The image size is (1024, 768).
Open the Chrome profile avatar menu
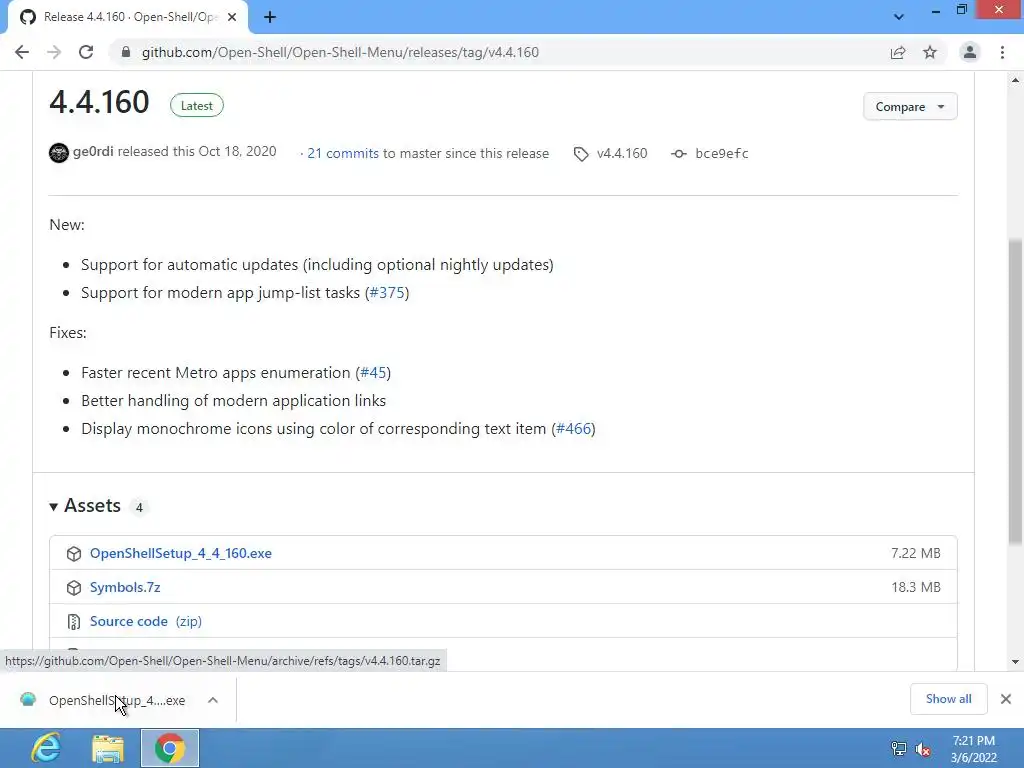pyautogui.click(x=970, y=52)
